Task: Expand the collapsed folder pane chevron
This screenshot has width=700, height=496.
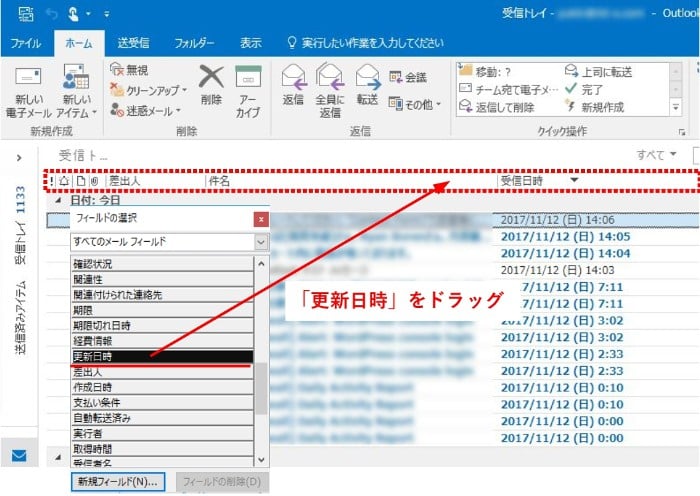Action: pos(19,157)
